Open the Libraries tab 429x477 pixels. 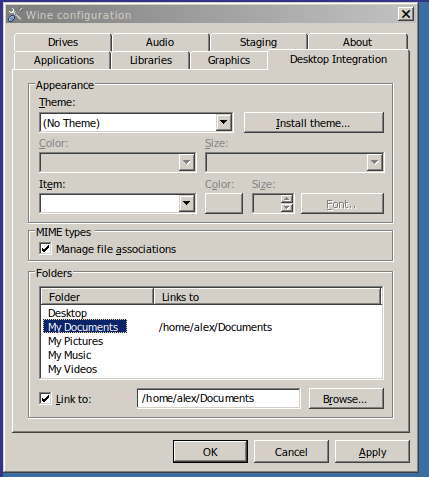[x=151, y=60]
